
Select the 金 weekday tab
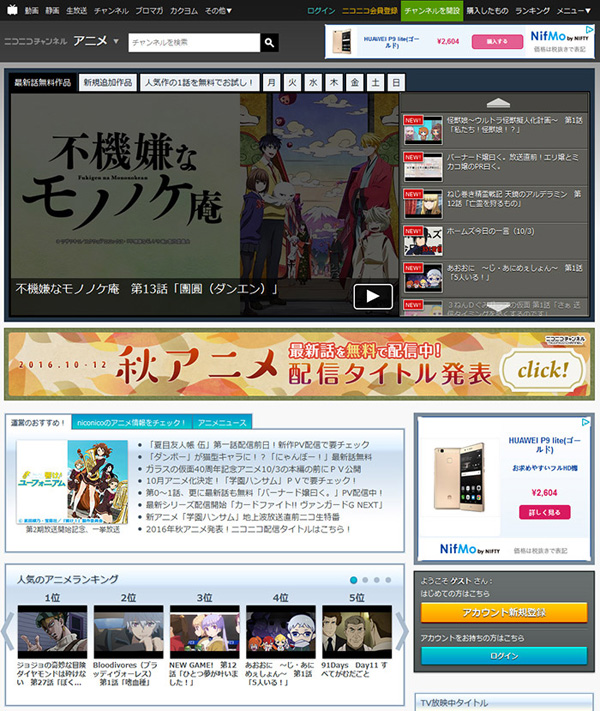355,83
